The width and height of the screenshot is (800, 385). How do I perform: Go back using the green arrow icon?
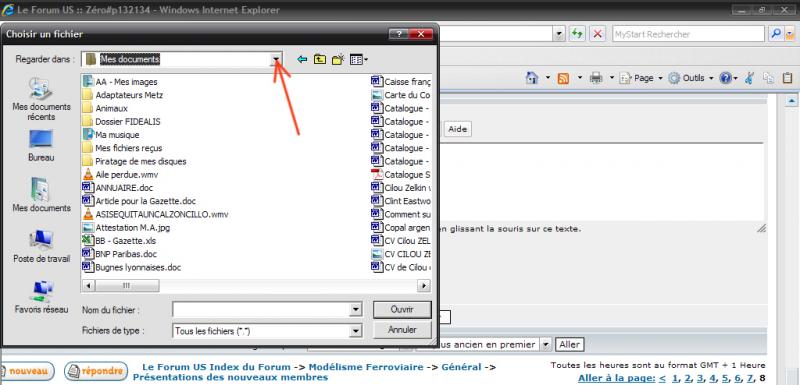click(302, 60)
